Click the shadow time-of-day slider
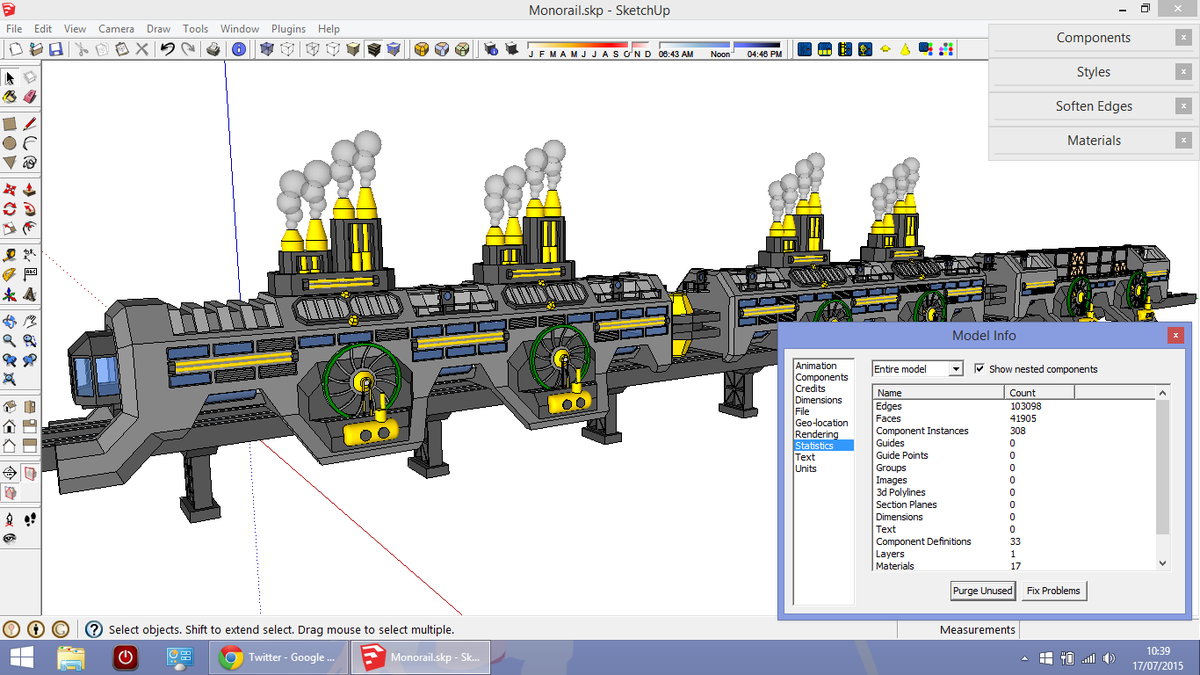 720,46
